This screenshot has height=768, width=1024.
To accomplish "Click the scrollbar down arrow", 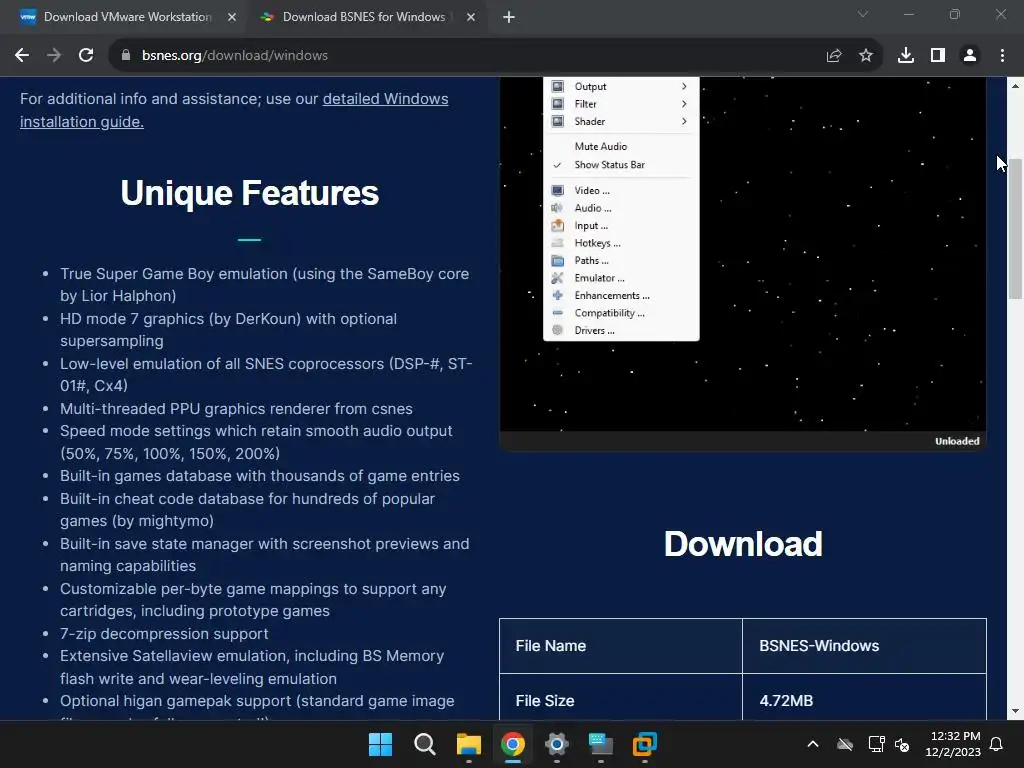I will pyautogui.click(x=1016, y=711).
